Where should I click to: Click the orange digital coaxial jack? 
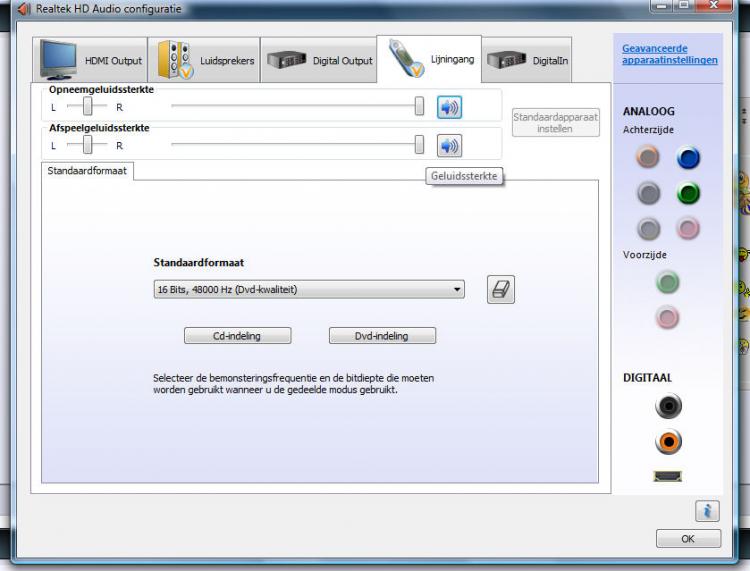(x=668, y=441)
